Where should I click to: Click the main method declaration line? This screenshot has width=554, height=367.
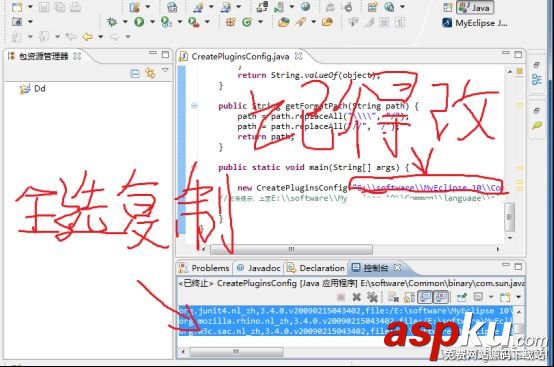point(313,167)
